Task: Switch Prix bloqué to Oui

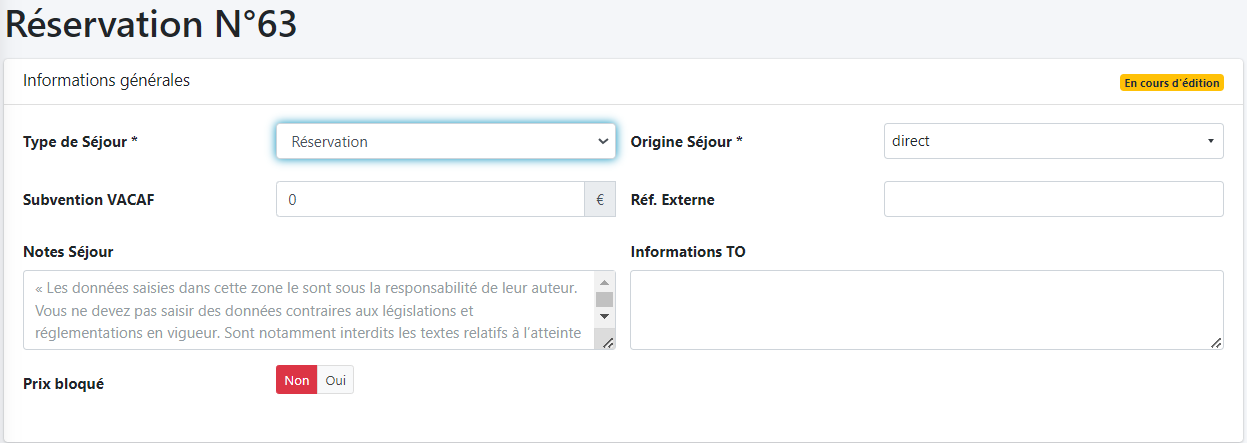Action: pos(335,380)
